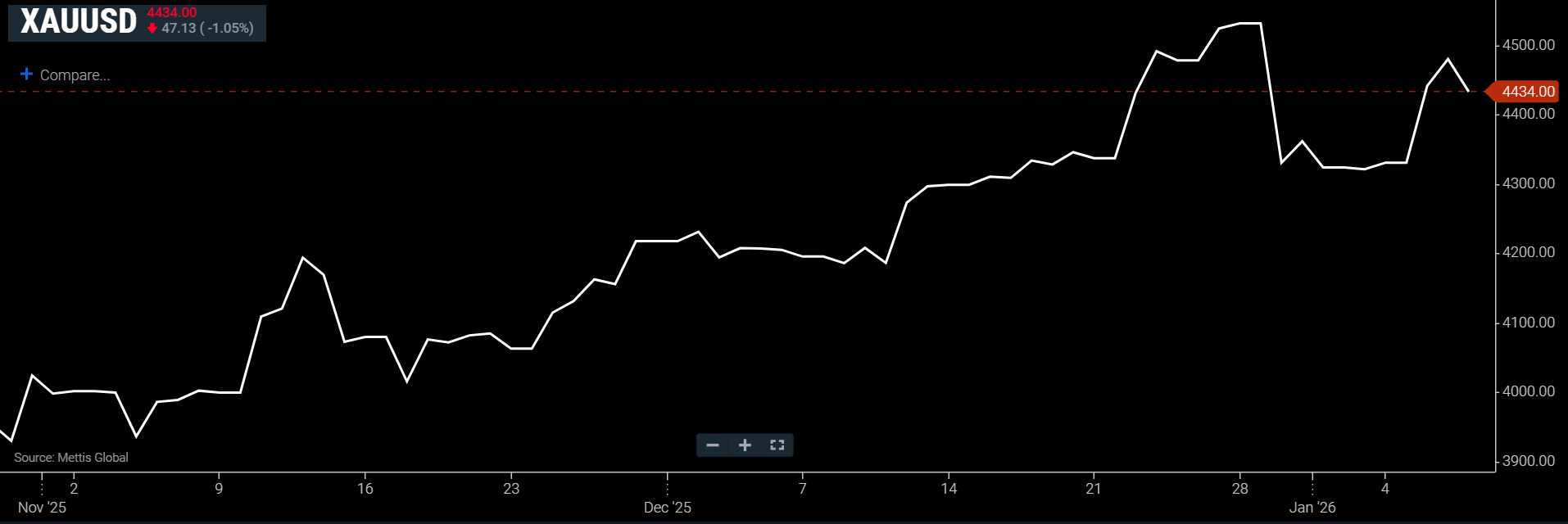Select date 28 on the time axis
Viewport: 1568px width, 524px height.
[1239, 489]
